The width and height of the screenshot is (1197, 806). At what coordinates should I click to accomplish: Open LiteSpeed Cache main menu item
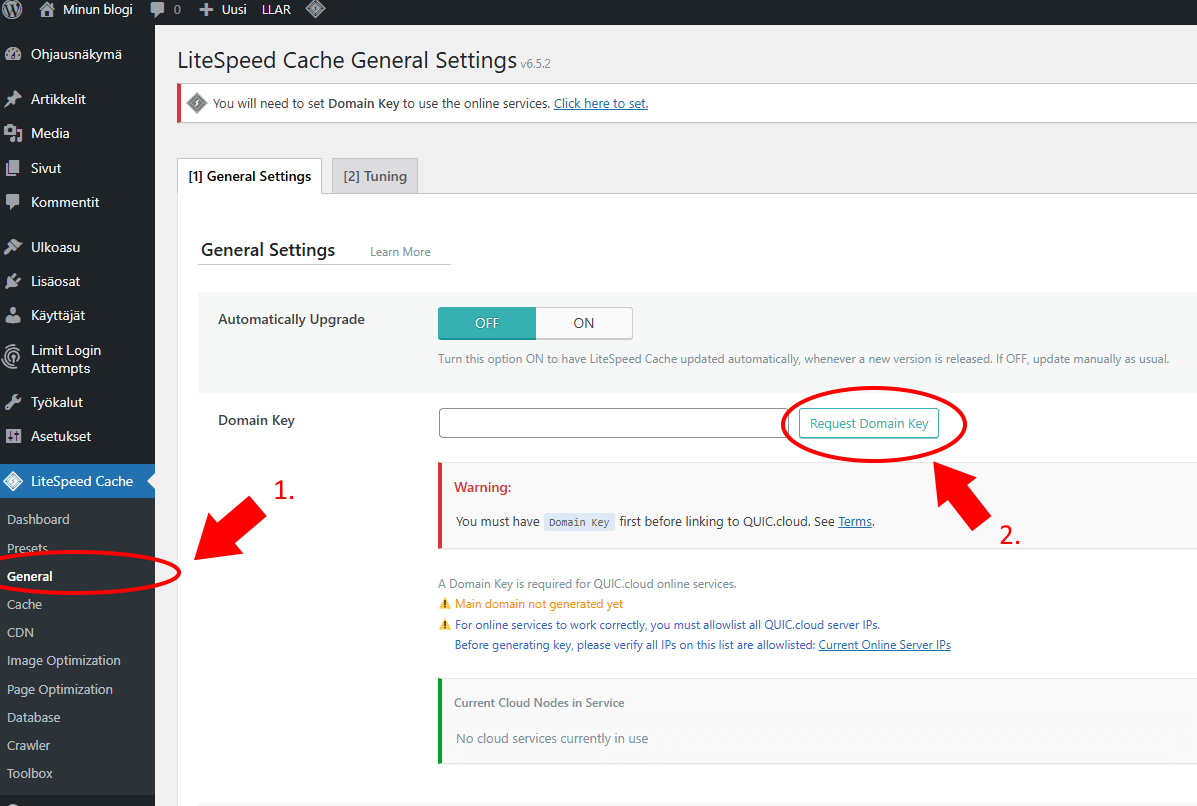coord(82,482)
